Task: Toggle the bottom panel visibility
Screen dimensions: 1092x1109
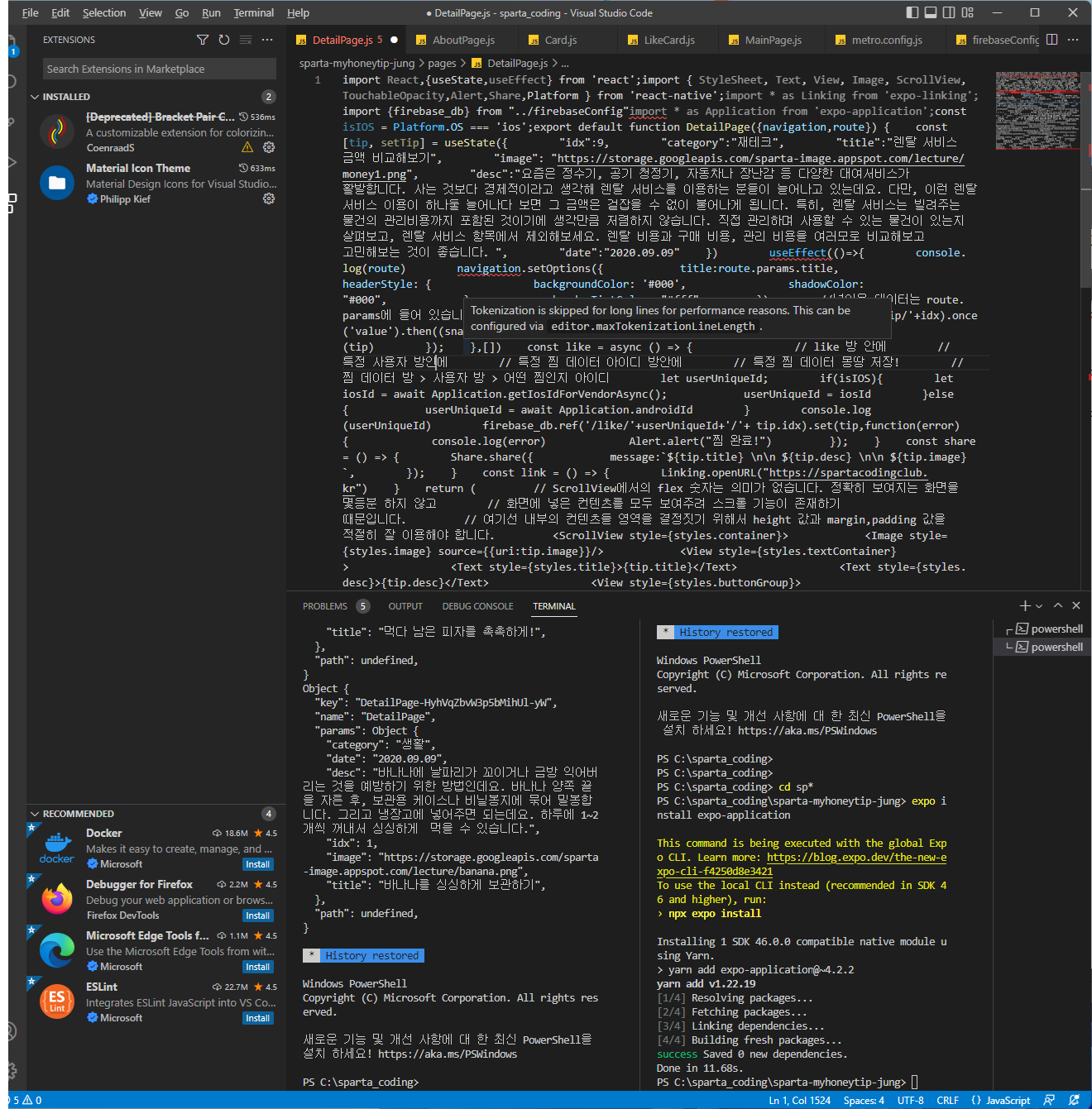Action: pyautogui.click(x=931, y=12)
